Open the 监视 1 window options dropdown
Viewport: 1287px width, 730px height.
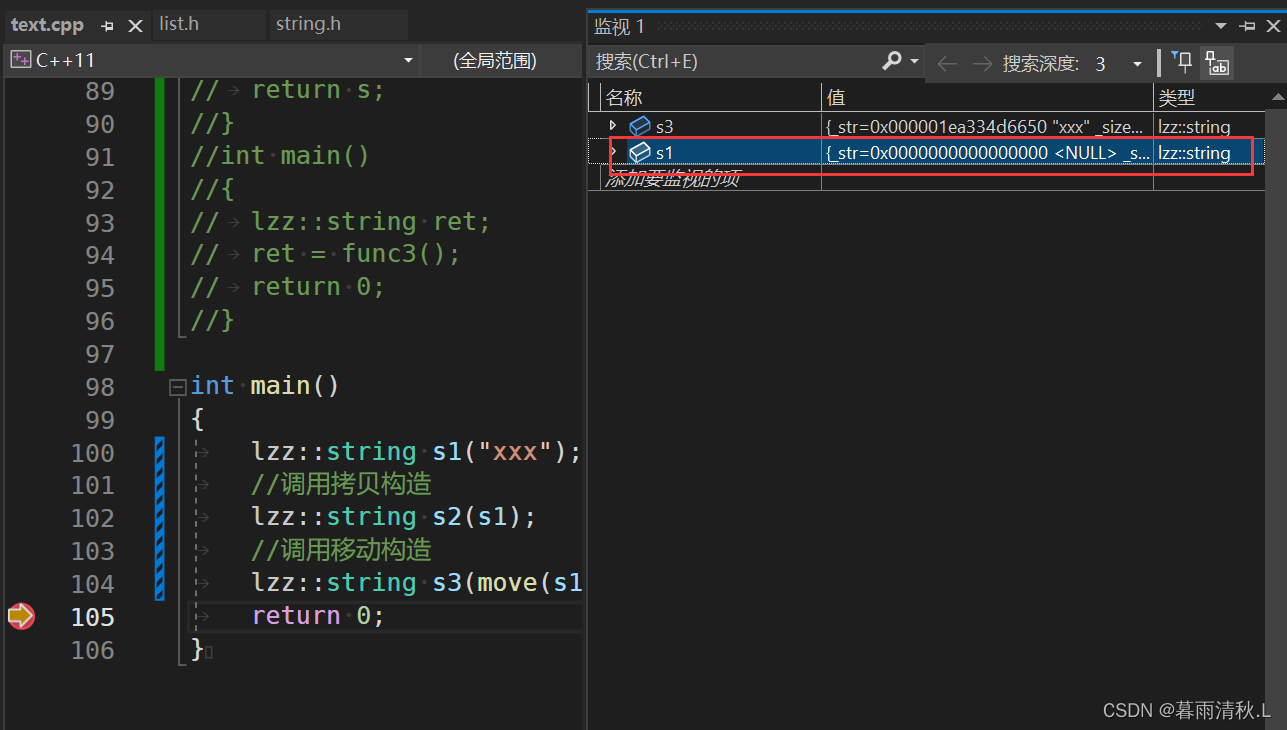coord(1221,26)
